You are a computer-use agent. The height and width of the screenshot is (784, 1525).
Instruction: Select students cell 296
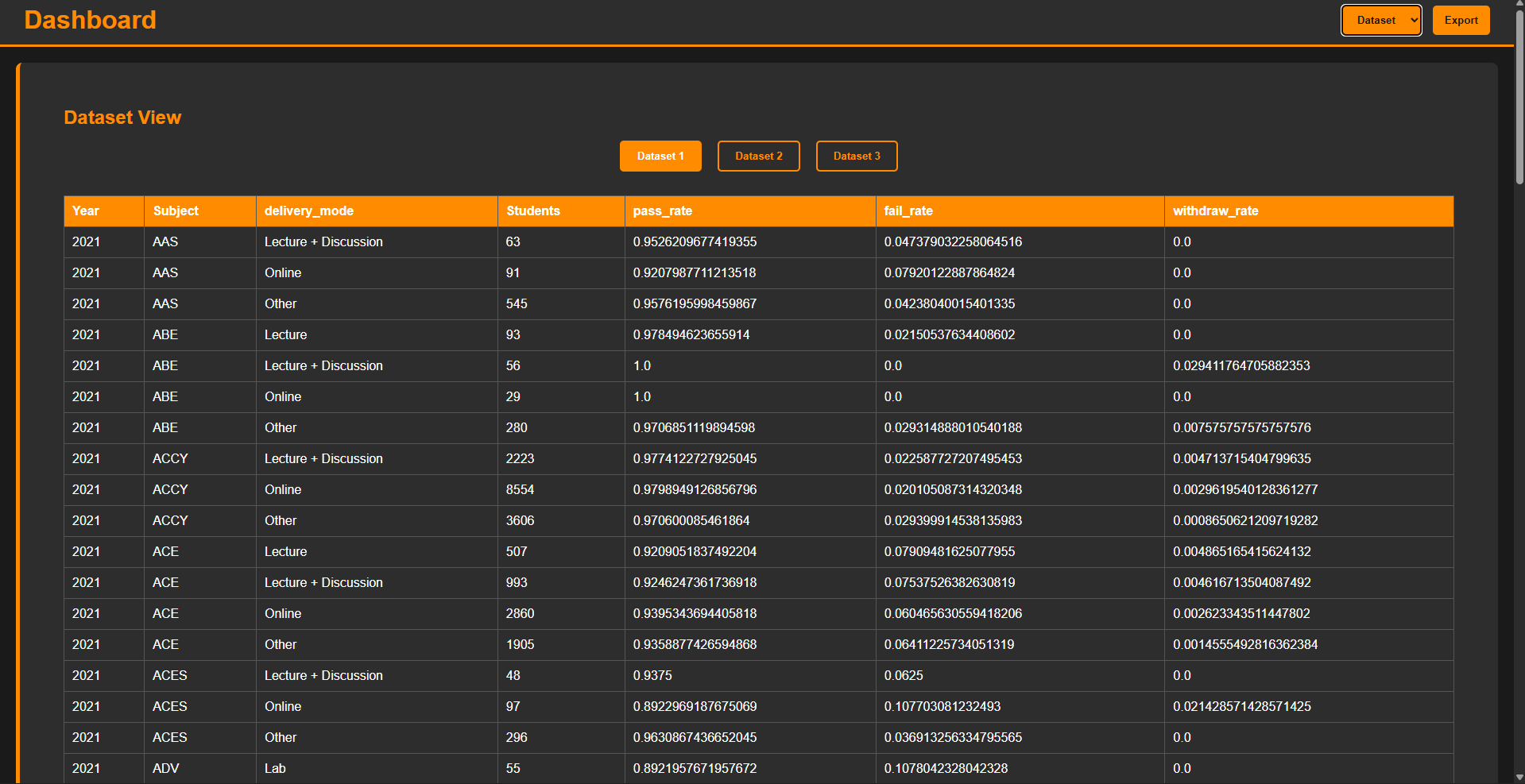point(561,738)
